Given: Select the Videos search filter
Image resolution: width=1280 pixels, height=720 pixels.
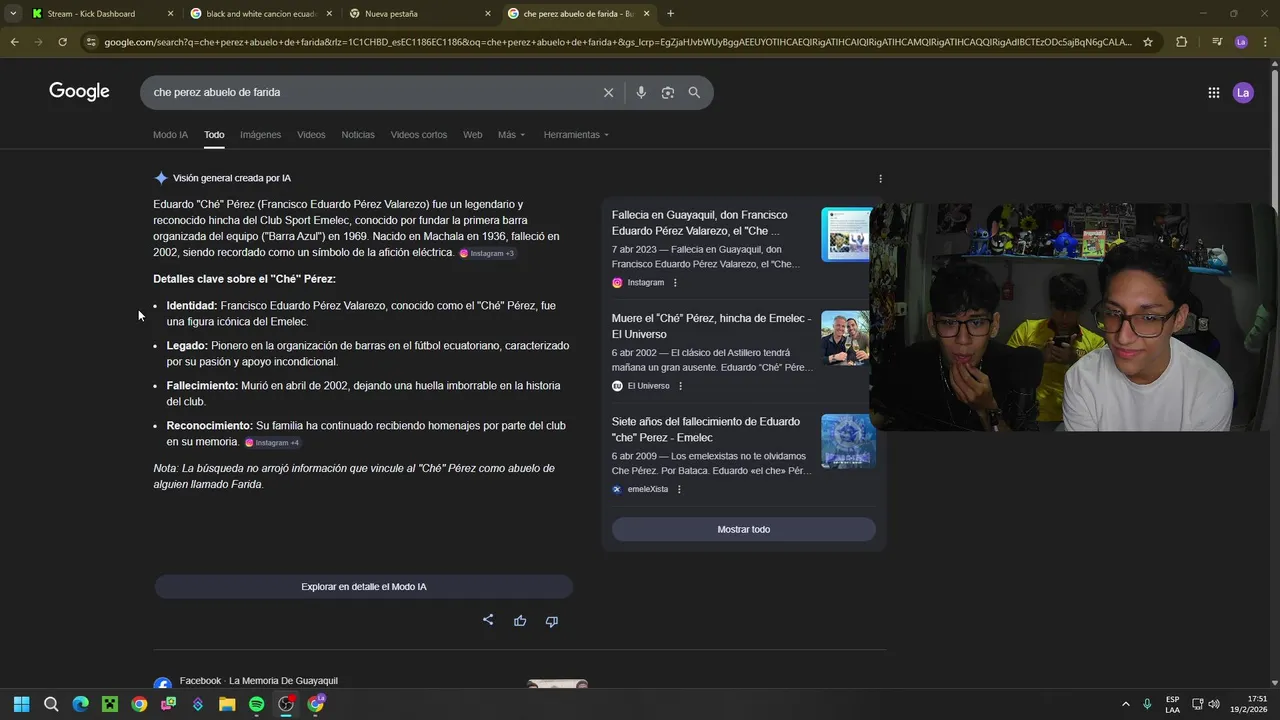Looking at the screenshot, I should click(x=311, y=135).
